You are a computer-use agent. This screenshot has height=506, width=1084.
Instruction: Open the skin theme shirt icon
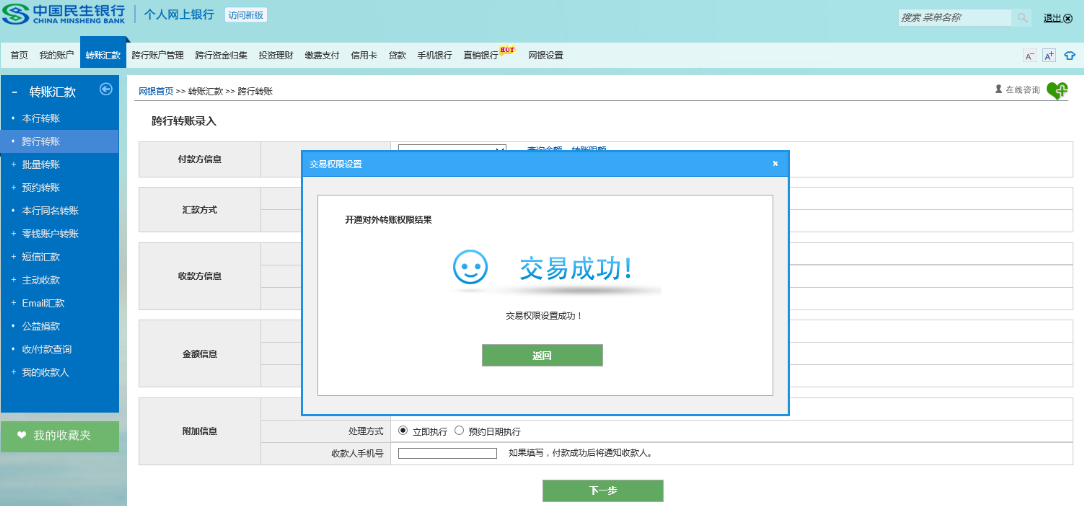tap(1070, 55)
